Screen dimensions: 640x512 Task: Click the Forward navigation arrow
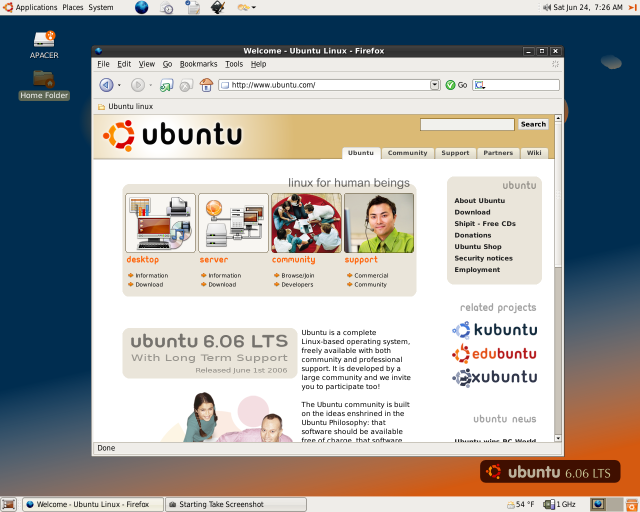(x=138, y=85)
